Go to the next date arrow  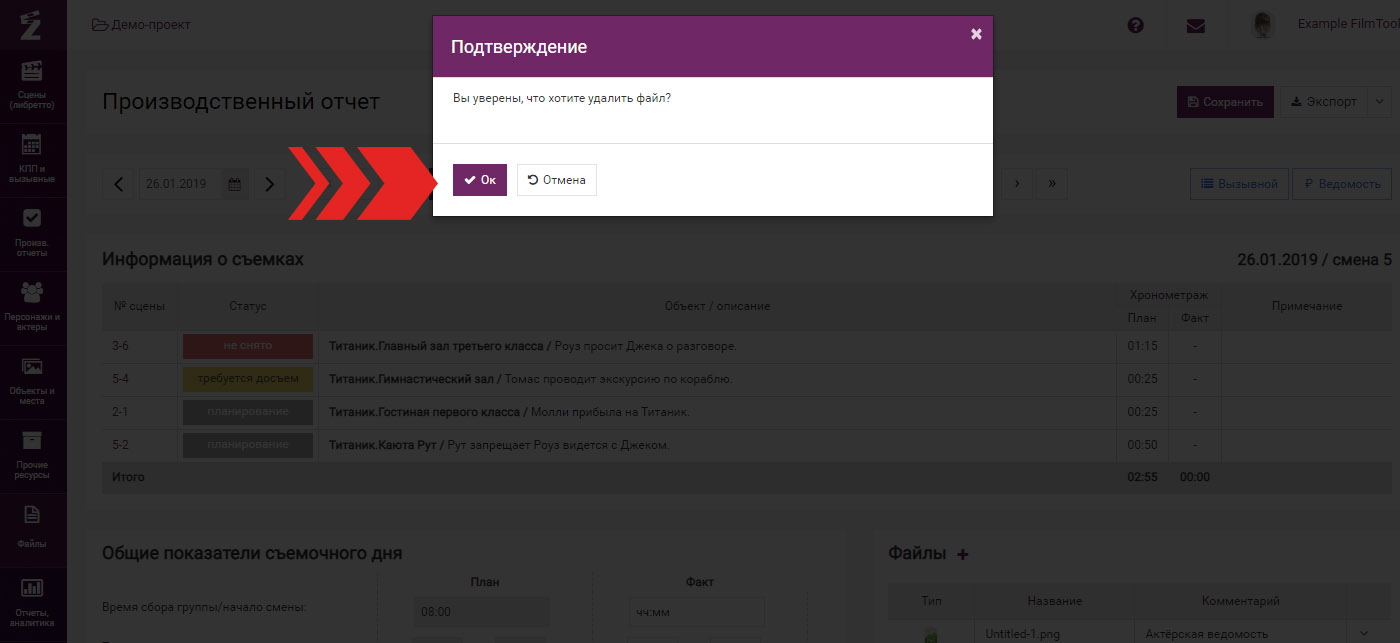270,184
